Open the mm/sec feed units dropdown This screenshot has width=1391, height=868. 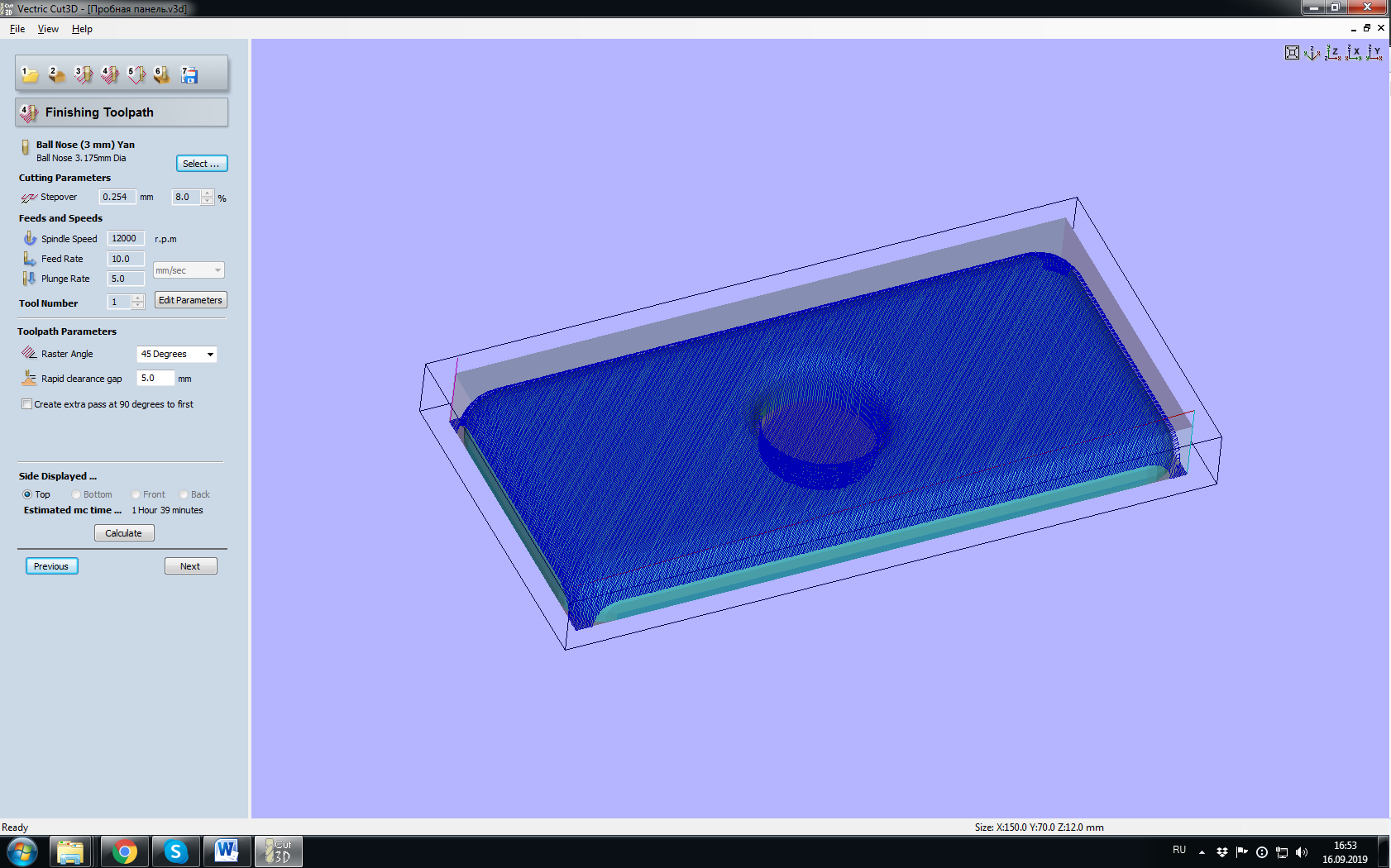pyautogui.click(x=189, y=270)
